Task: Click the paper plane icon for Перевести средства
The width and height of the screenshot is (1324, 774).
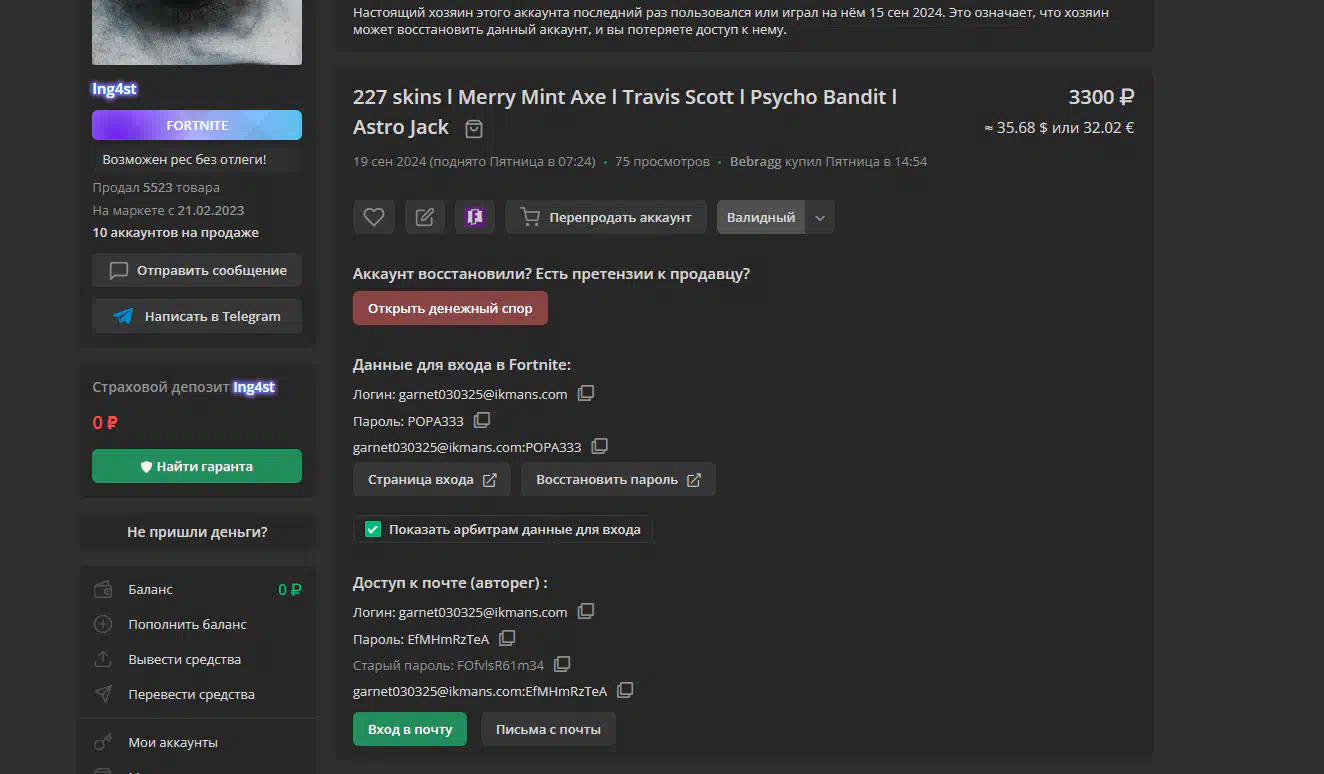Action: [x=102, y=694]
